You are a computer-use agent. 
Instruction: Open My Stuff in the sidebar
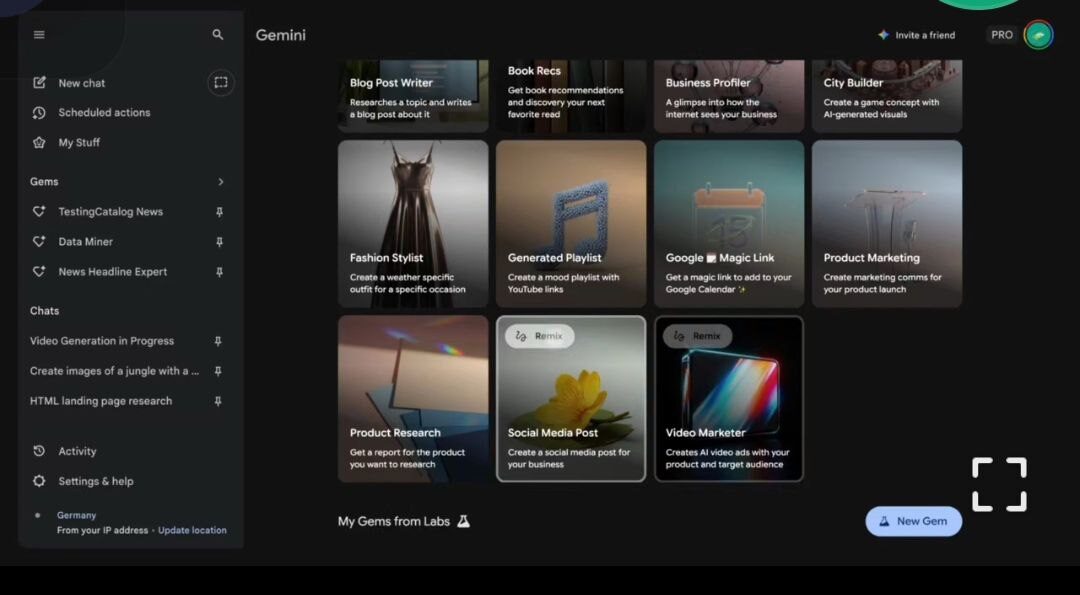(79, 143)
